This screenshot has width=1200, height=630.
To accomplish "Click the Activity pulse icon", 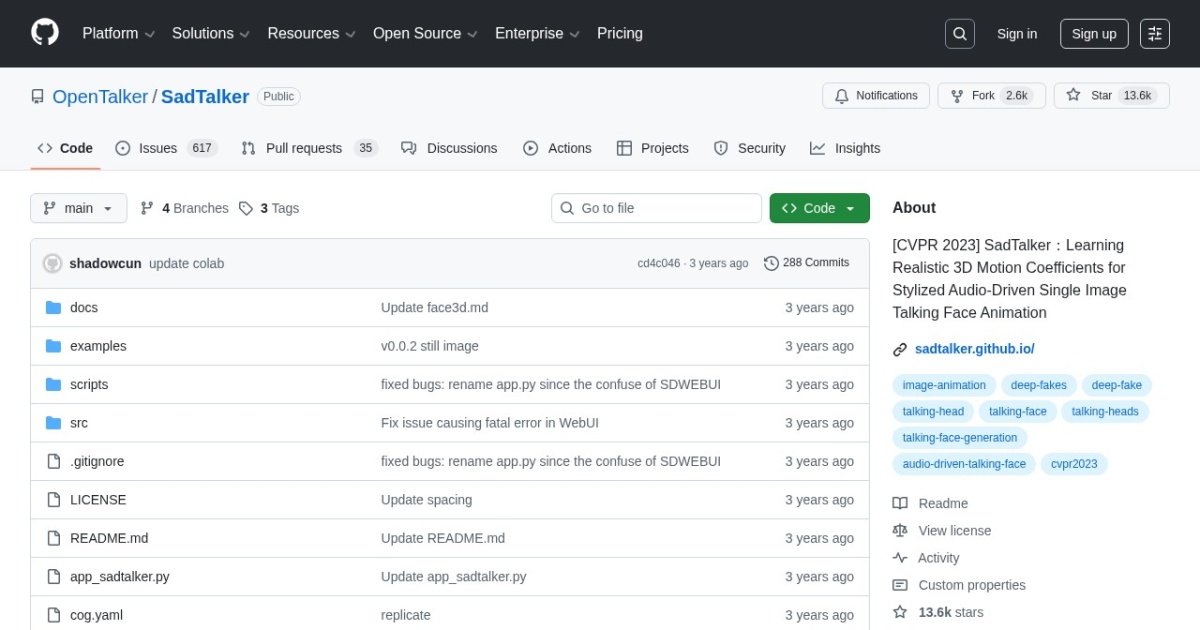I will tap(899, 557).
